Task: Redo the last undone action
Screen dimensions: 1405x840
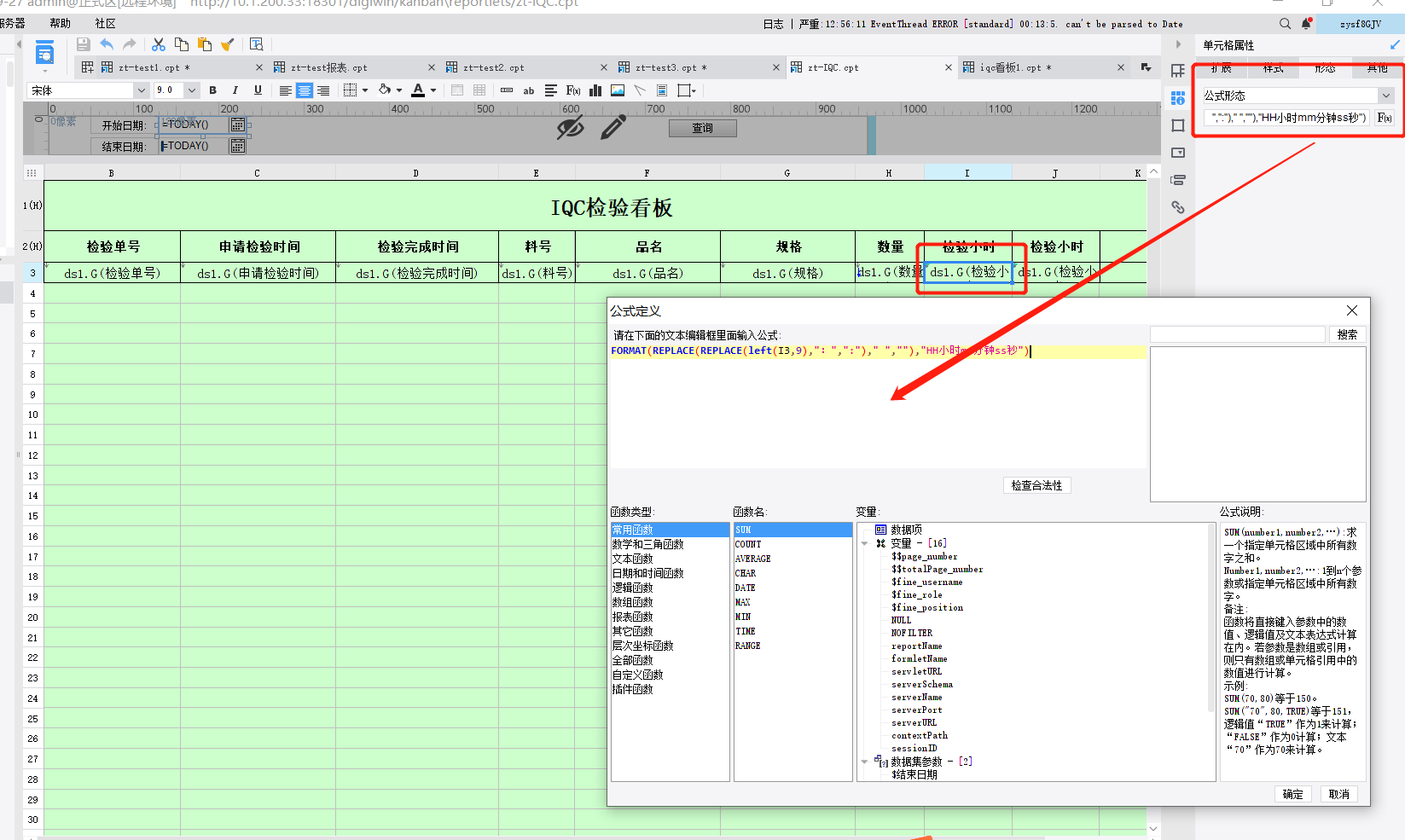Action: tap(130, 44)
